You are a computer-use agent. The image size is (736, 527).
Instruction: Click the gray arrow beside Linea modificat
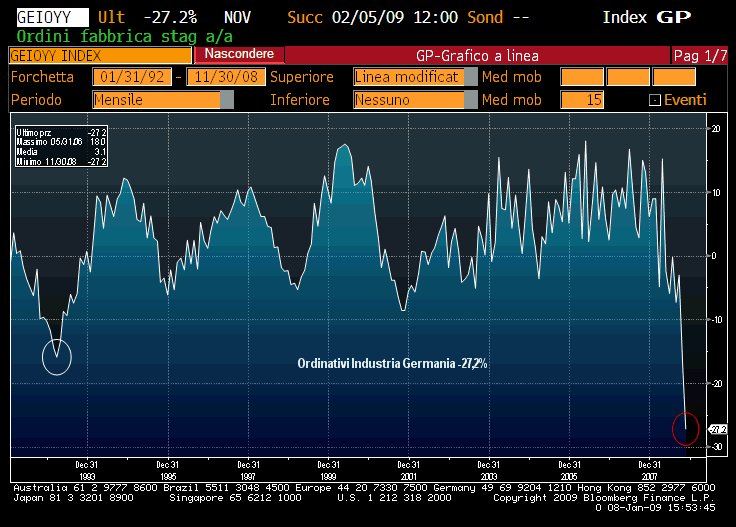click(470, 76)
